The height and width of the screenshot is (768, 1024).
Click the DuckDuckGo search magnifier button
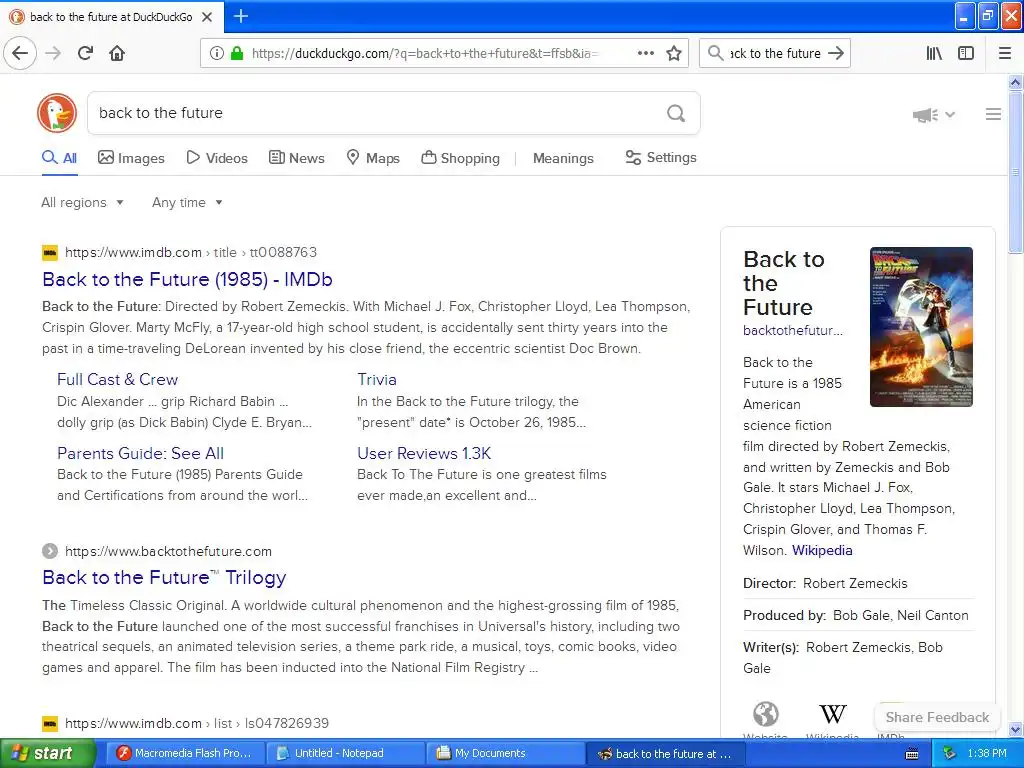point(676,114)
